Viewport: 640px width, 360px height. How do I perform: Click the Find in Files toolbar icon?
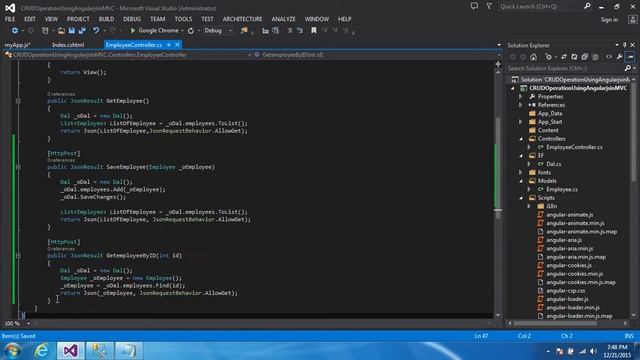pyautogui.click(x=244, y=31)
